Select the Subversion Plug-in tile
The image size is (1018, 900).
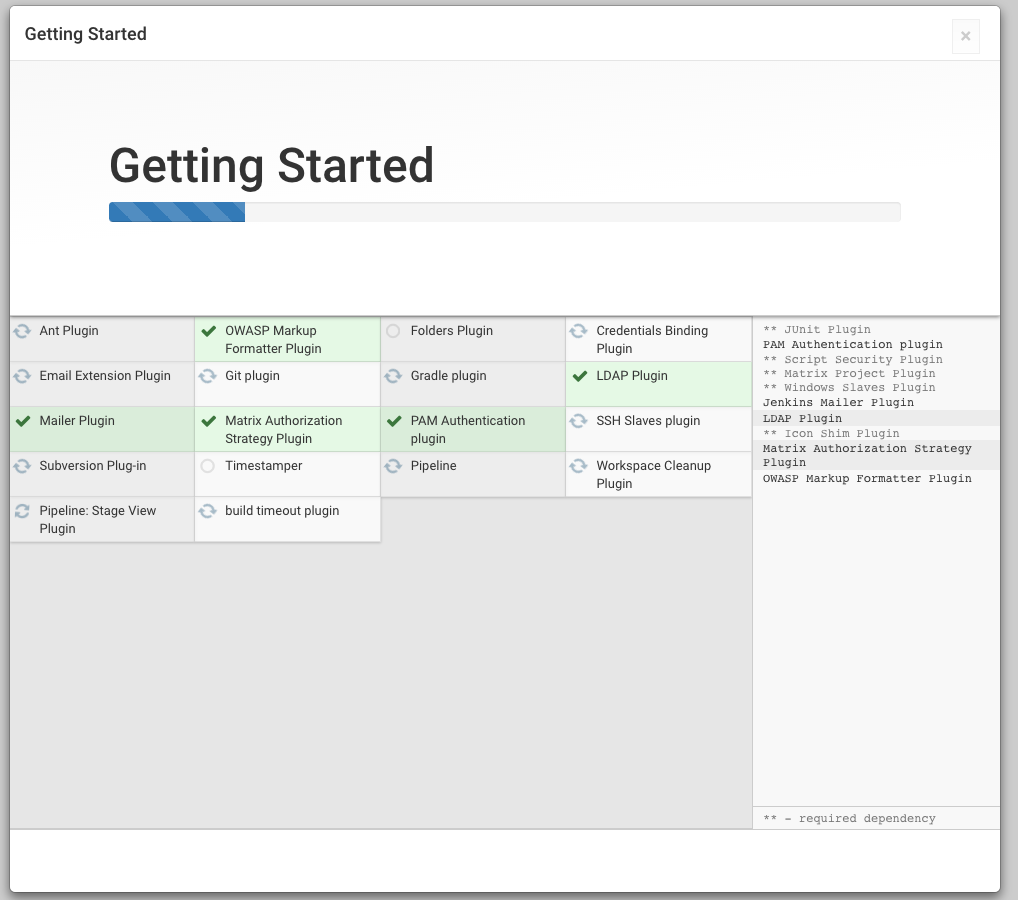102,475
